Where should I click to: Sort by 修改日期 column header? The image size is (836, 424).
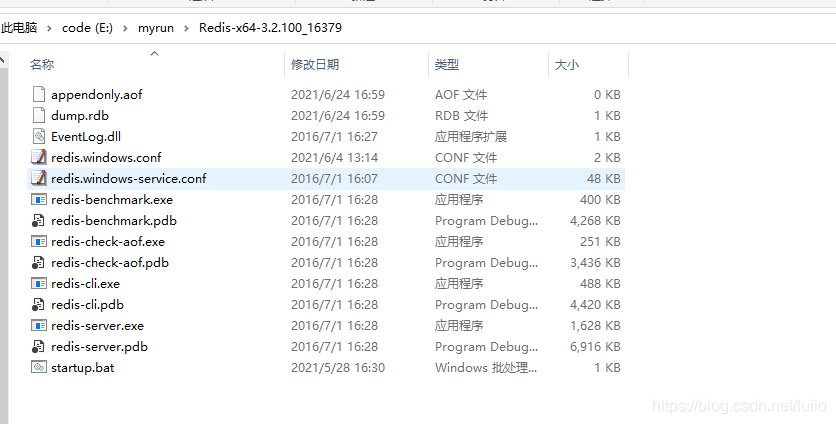coord(315,65)
